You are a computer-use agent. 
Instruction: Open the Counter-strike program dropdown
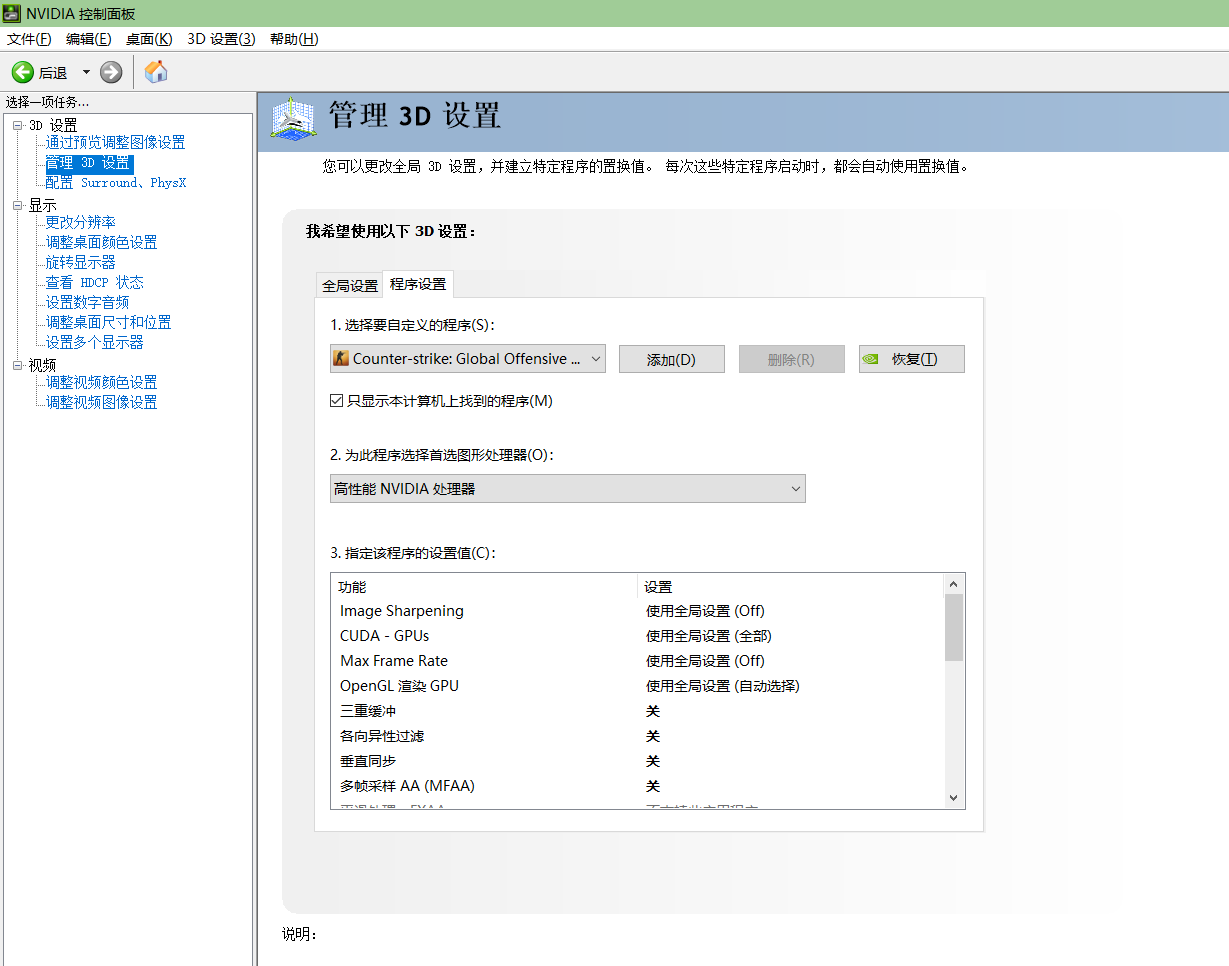click(468, 359)
